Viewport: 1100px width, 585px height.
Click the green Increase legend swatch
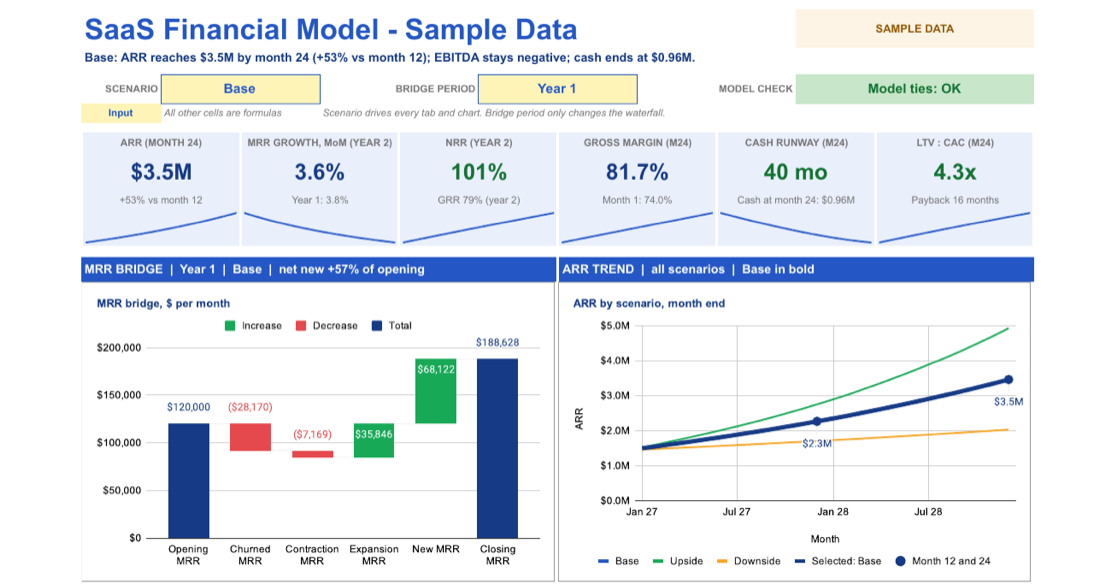click(x=230, y=325)
